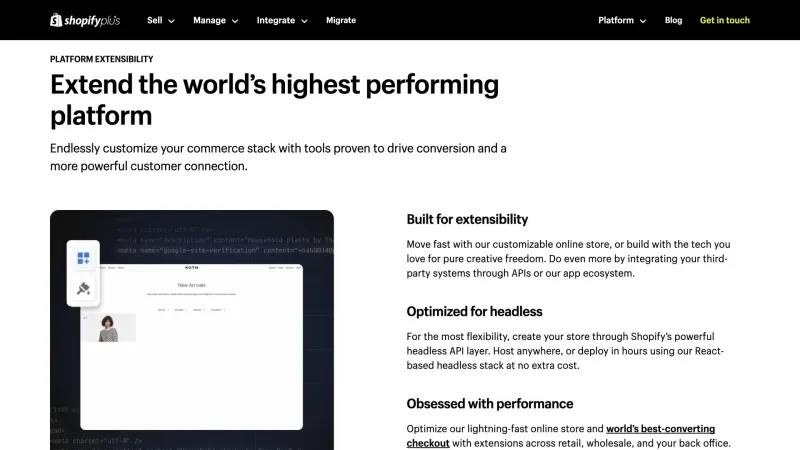Go to the Migrate page
This screenshot has width=800, height=450.
(x=341, y=20)
